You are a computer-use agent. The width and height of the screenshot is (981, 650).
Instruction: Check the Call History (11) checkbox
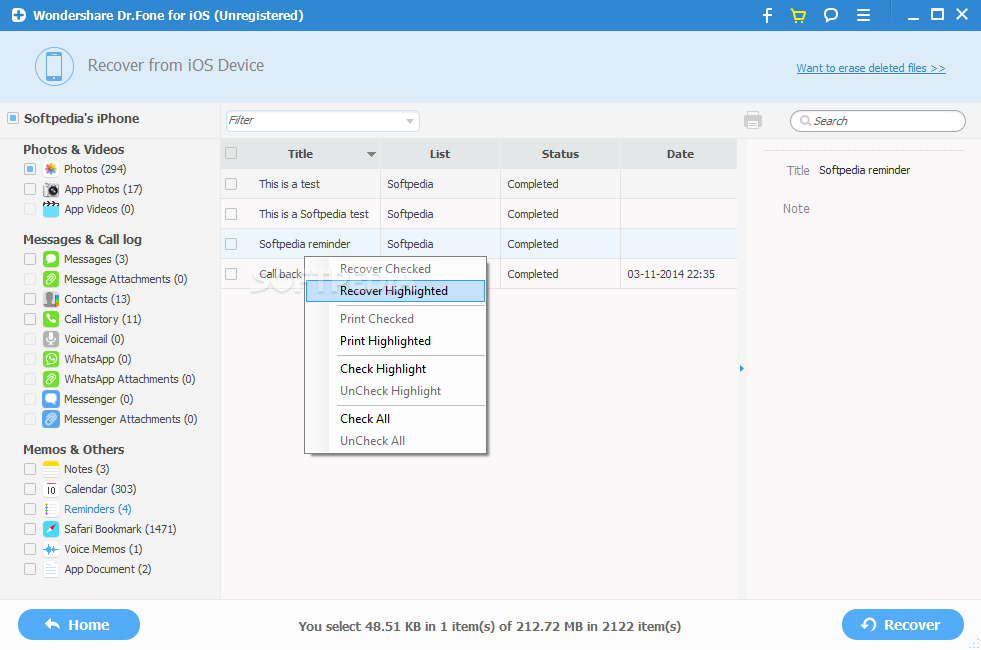click(x=30, y=319)
